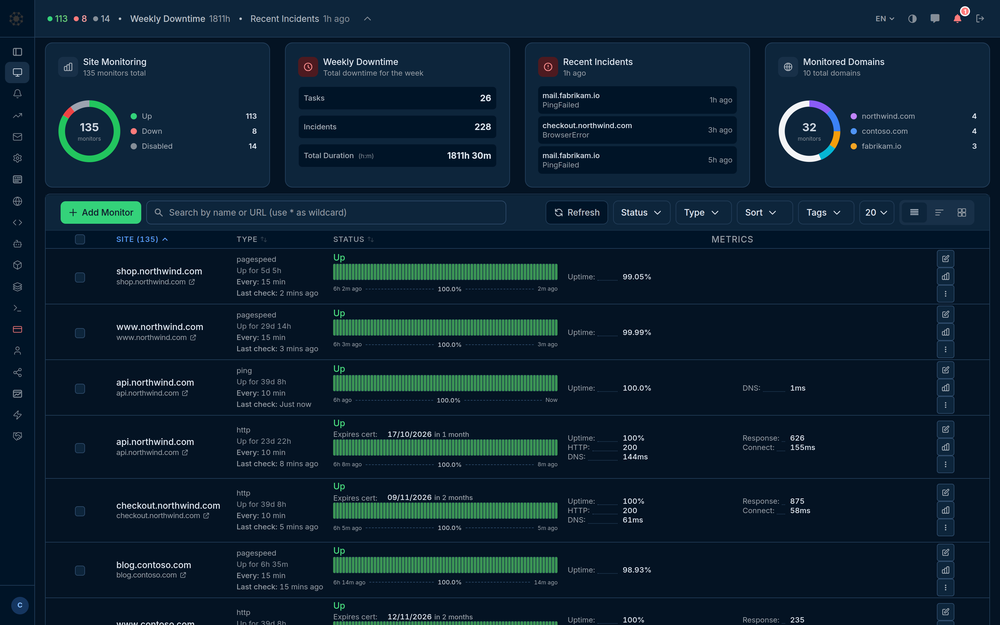Open the trending chart sidebar icon
The height and width of the screenshot is (625, 1000).
point(17,115)
